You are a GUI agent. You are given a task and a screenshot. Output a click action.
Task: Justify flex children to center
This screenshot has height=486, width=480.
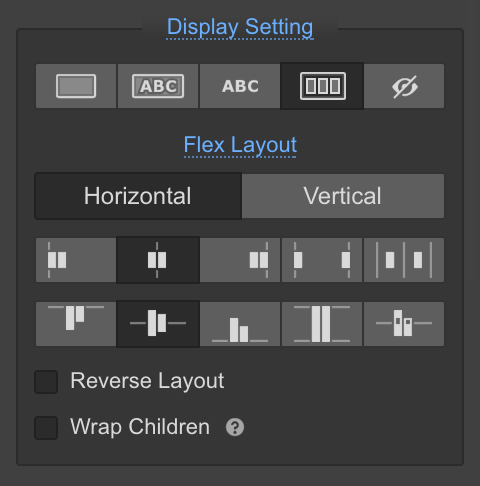coord(158,260)
